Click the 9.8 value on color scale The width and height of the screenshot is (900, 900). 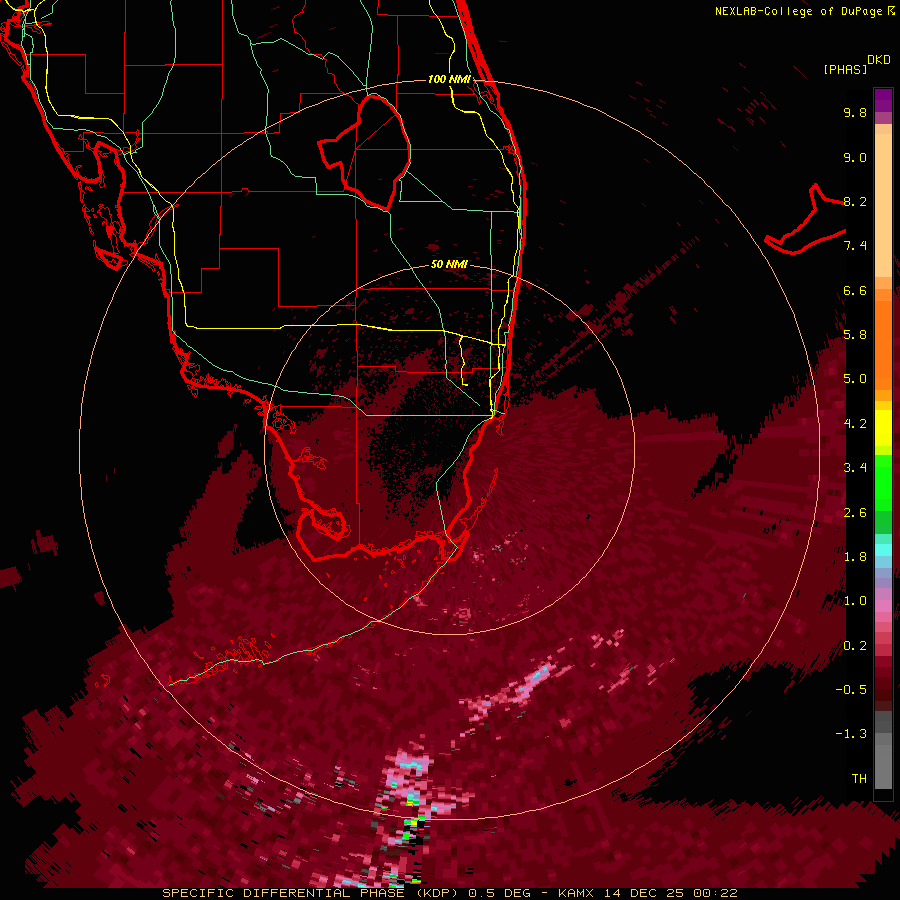[x=855, y=112]
